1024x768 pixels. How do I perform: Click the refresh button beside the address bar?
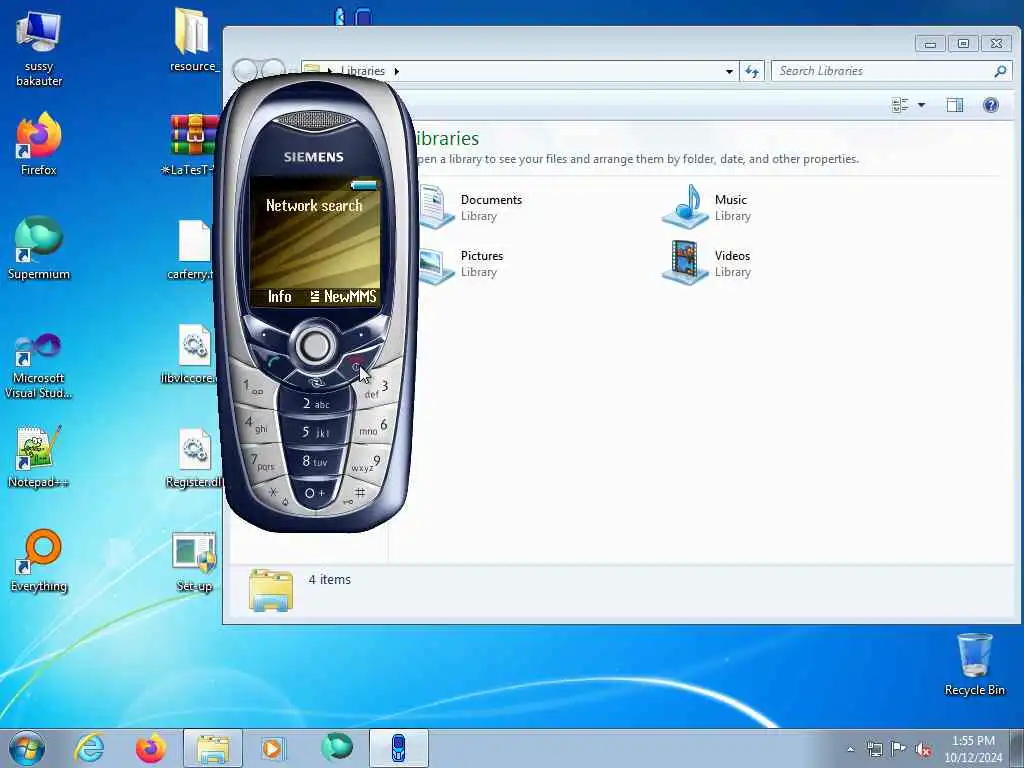752,71
